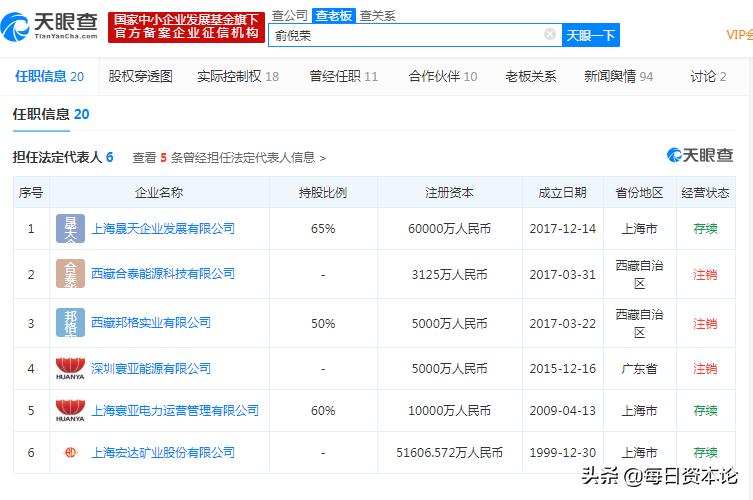Click the 51606.572万人民币 capital cell

click(449, 452)
